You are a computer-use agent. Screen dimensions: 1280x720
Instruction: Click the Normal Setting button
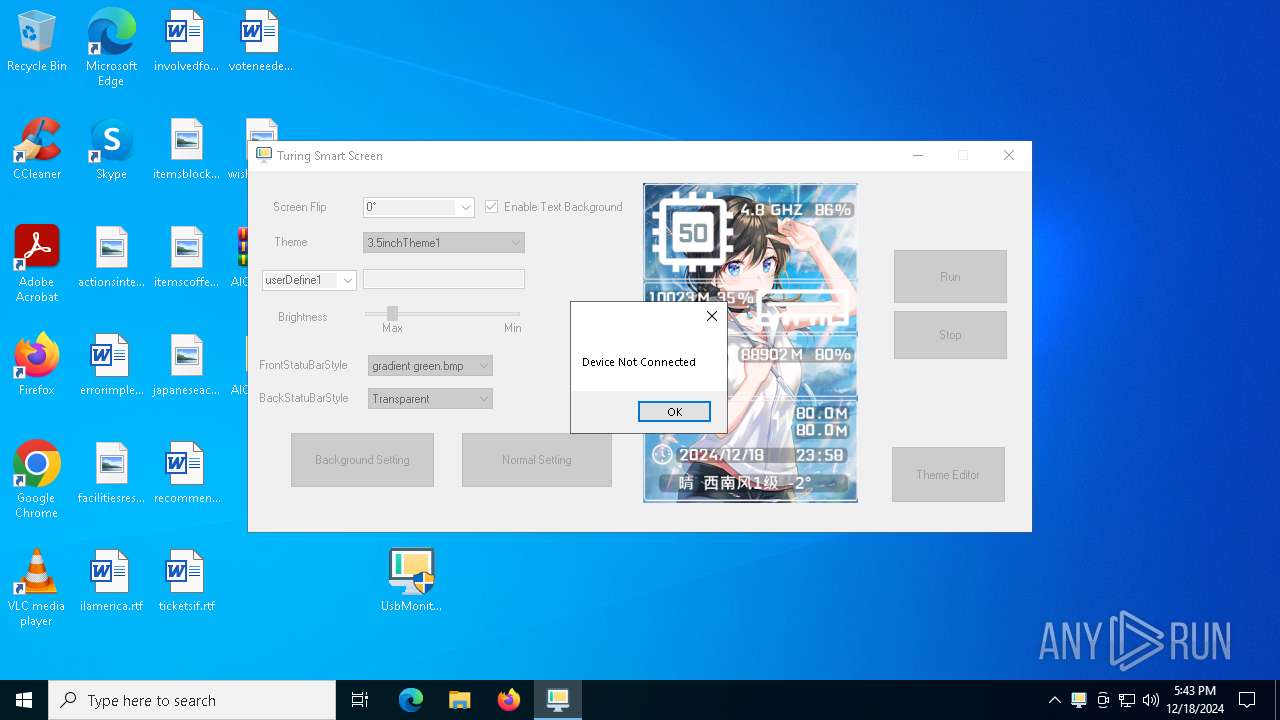[537, 460]
